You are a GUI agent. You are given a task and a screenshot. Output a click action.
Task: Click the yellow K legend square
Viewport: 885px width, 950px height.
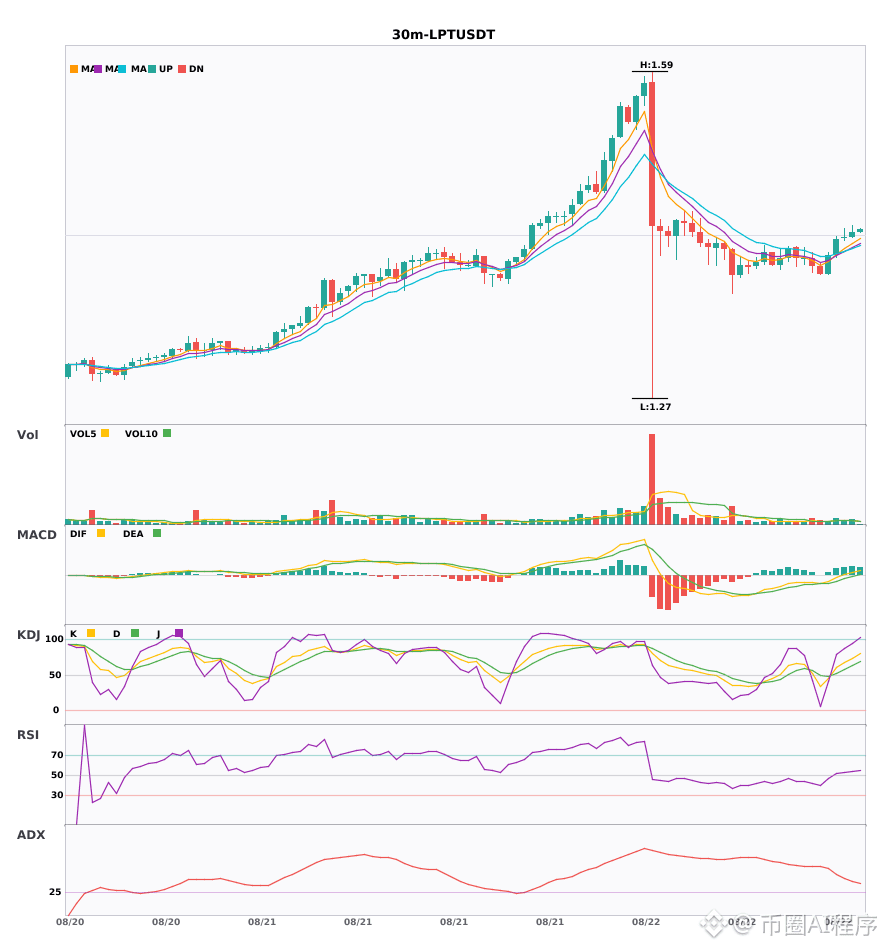click(x=91, y=633)
